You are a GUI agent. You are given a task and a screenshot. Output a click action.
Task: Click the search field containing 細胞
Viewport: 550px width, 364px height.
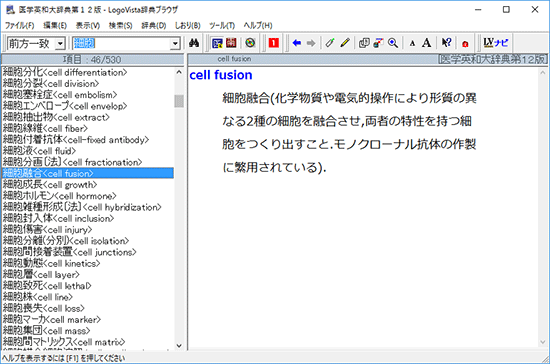[x=121, y=43]
